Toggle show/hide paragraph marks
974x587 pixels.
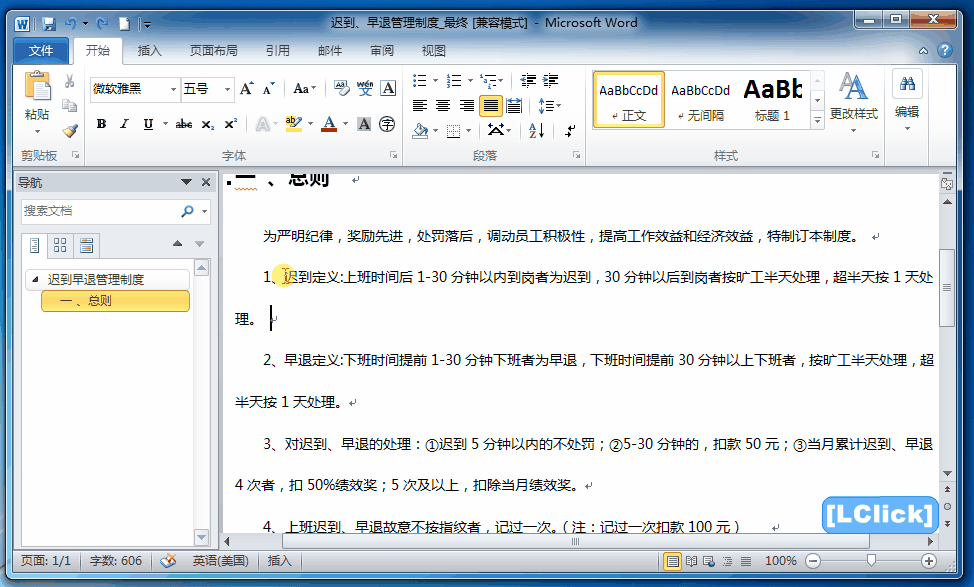click(570, 133)
